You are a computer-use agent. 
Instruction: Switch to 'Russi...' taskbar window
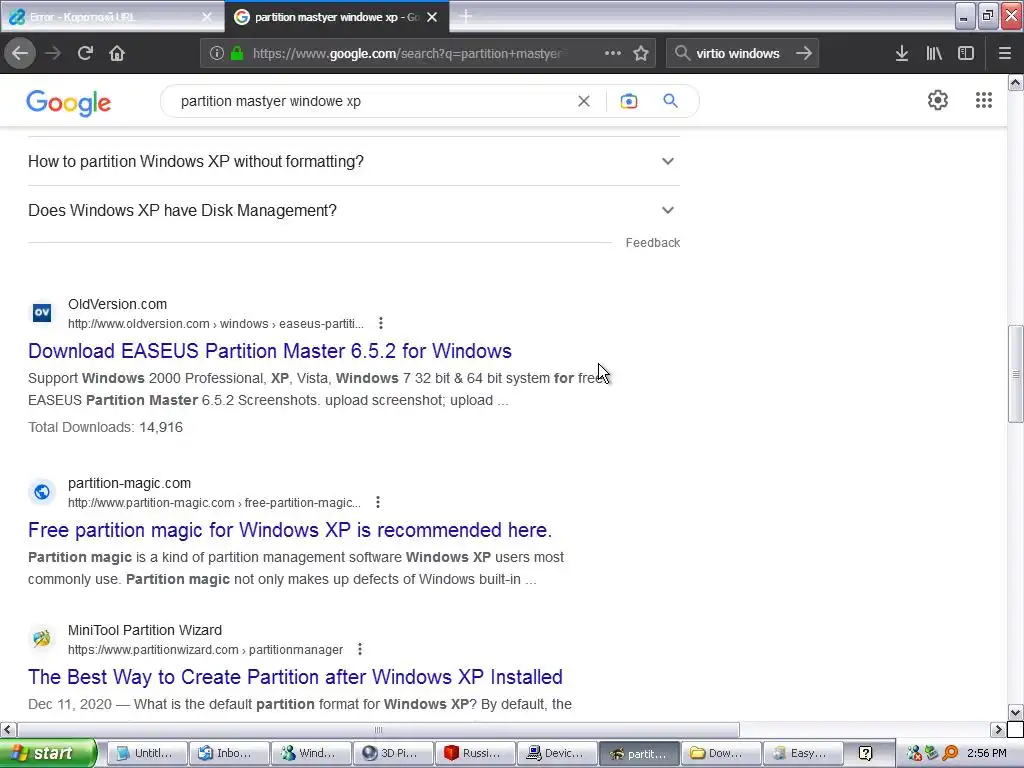pyautogui.click(x=475, y=753)
